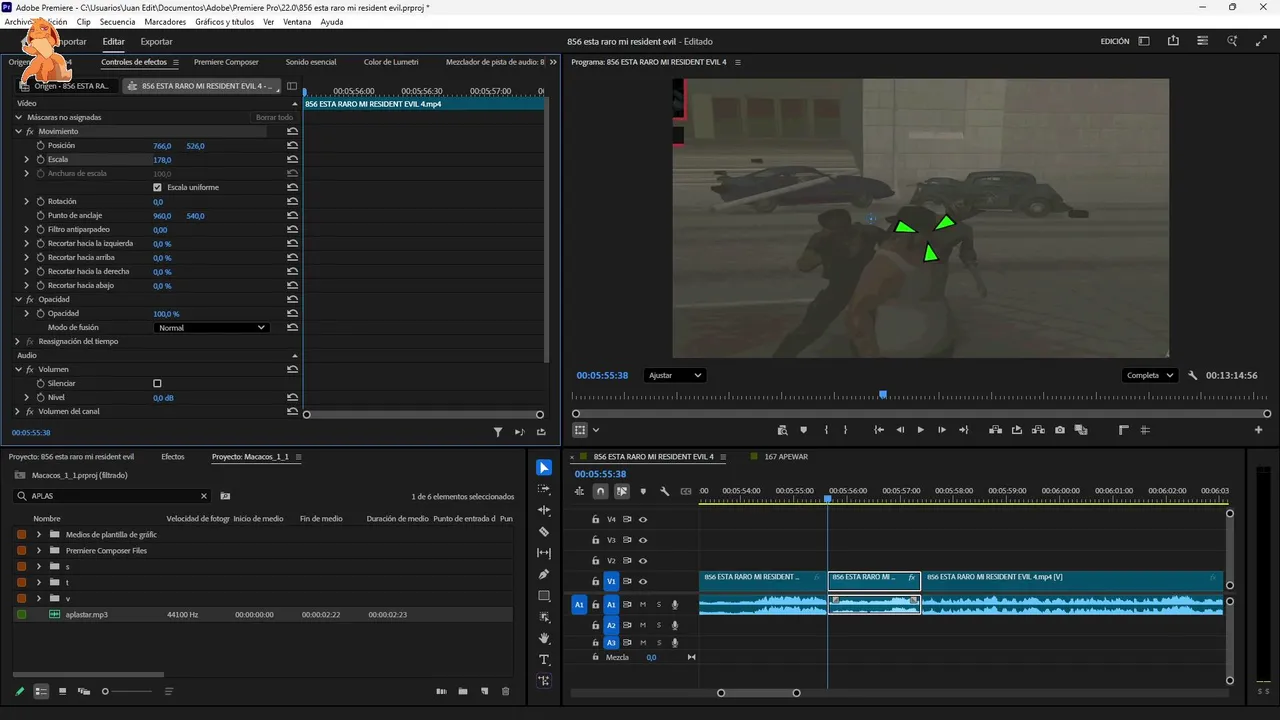The height and width of the screenshot is (720, 1280).
Task: Toggle Silenciar checkbox under Volumen
Action: point(157,384)
